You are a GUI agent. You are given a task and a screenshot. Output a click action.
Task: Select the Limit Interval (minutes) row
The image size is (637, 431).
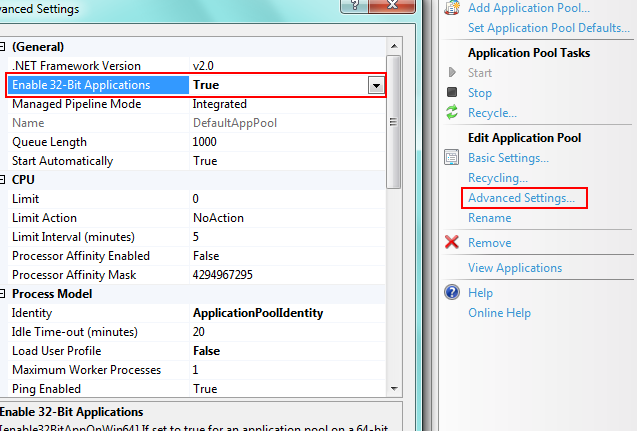click(x=197, y=237)
